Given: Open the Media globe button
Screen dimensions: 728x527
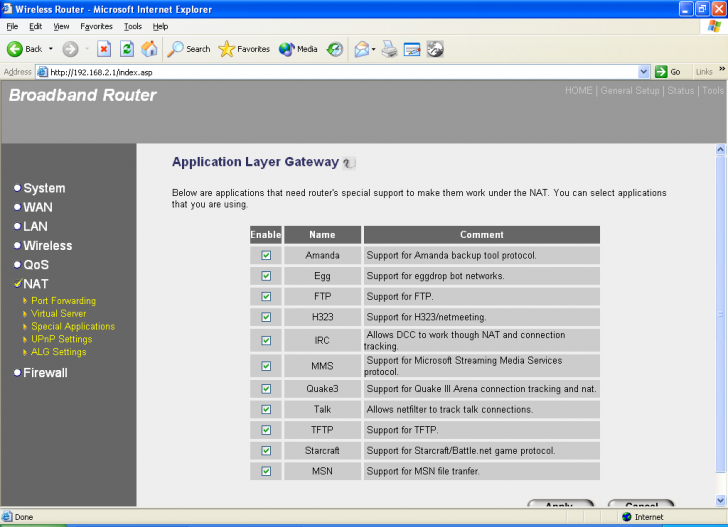Looking at the screenshot, I should 286,49.
